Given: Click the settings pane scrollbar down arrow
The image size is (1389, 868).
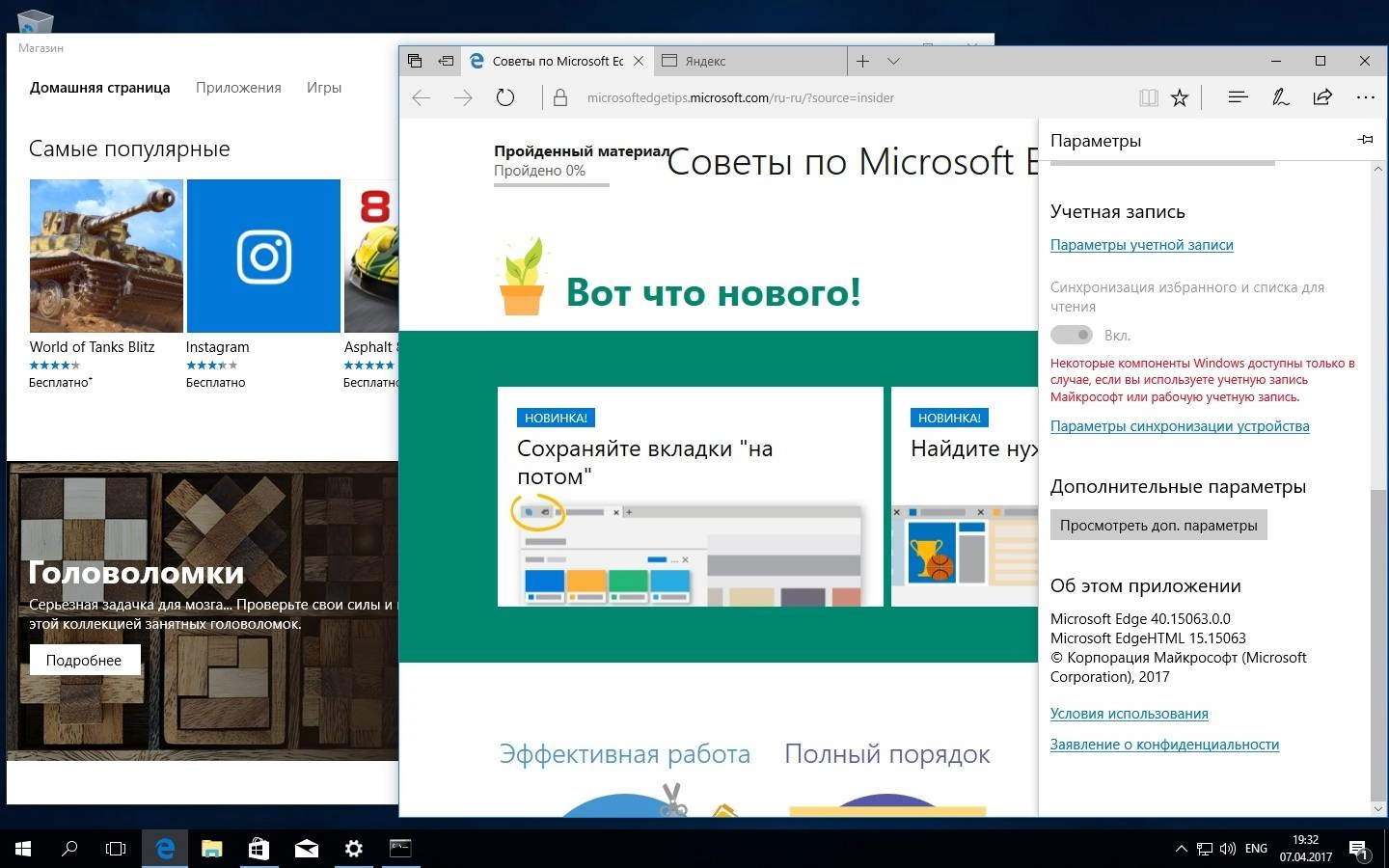Looking at the screenshot, I should click(x=1377, y=808).
